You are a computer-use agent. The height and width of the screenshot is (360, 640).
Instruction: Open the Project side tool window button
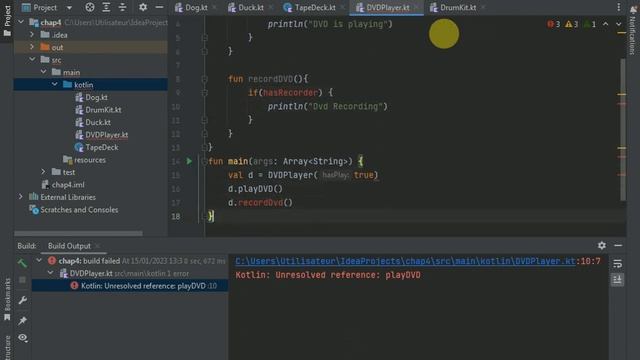[7, 20]
